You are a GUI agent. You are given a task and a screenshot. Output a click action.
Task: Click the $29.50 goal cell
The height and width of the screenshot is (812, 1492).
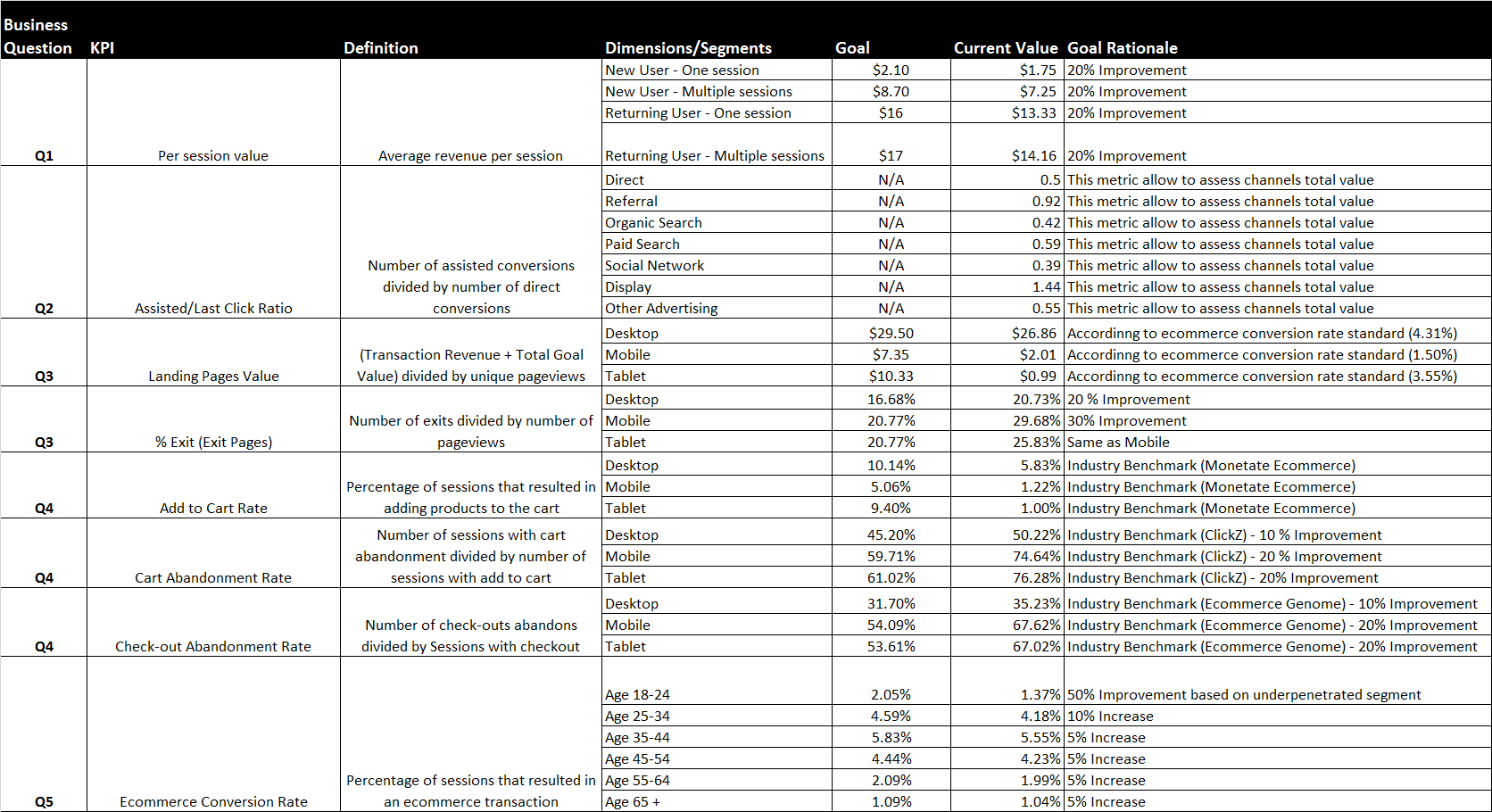891,333
